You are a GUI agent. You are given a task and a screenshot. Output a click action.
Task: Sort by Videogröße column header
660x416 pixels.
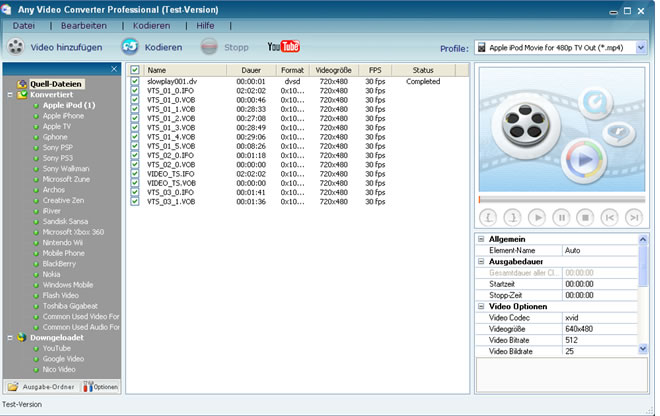[x=334, y=70]
